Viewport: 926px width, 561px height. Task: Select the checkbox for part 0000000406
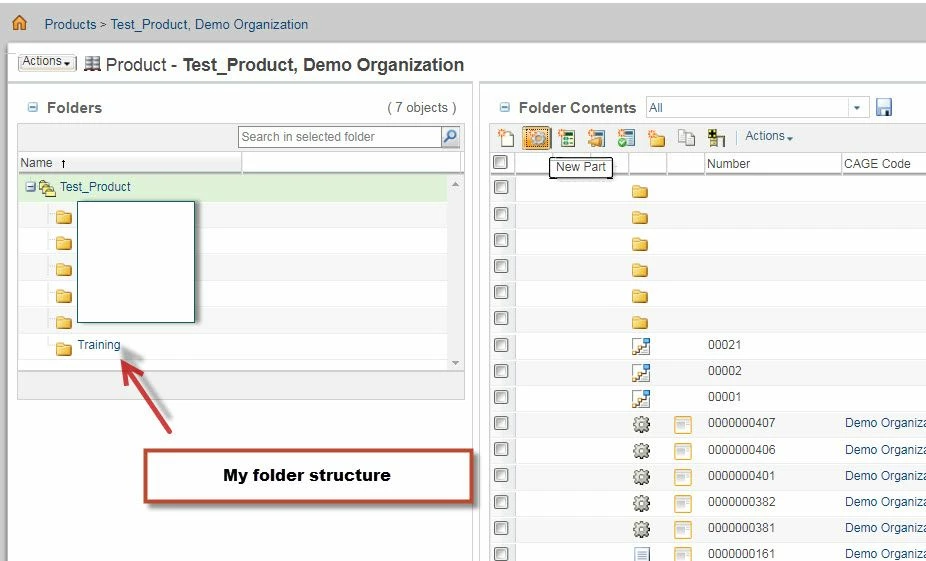(501, 449)
